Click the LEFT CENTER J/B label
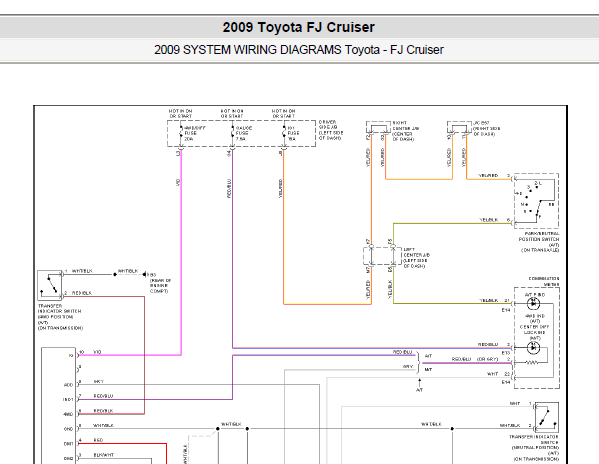 416,258
